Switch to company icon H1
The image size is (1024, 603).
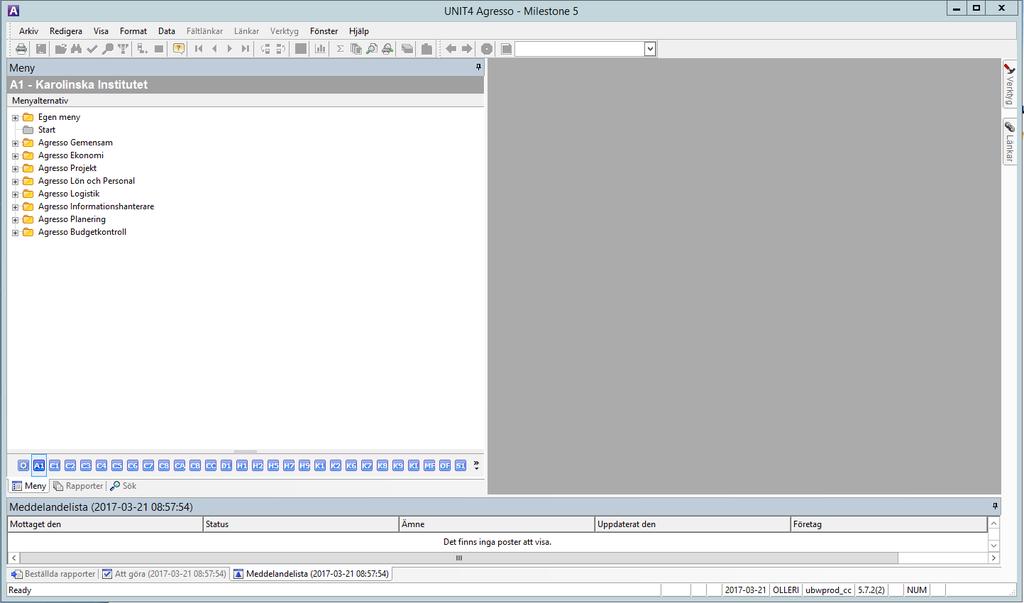(x=242, y=465)
